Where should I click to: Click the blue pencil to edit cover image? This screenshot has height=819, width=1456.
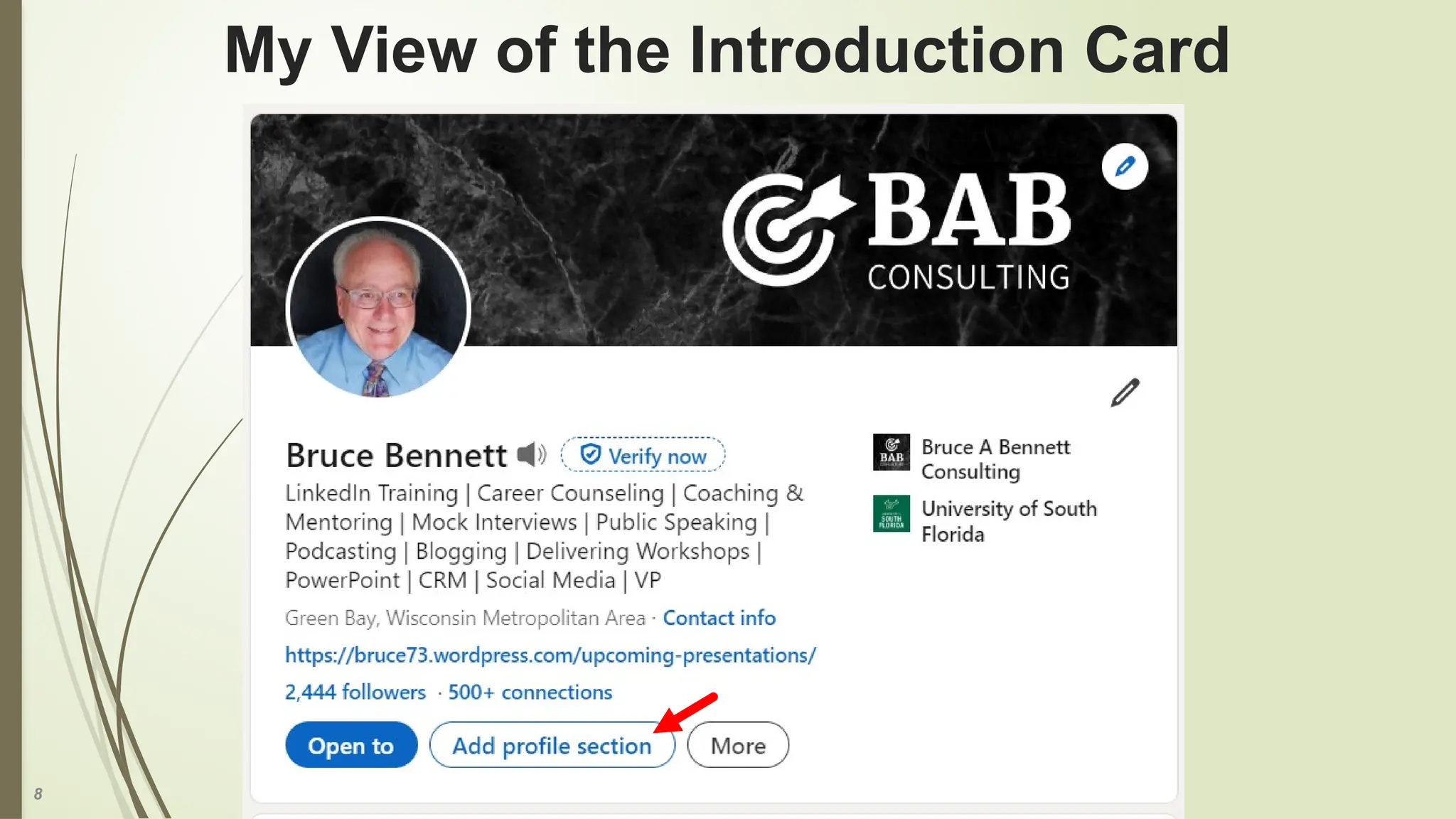(x=1124, y=167)
